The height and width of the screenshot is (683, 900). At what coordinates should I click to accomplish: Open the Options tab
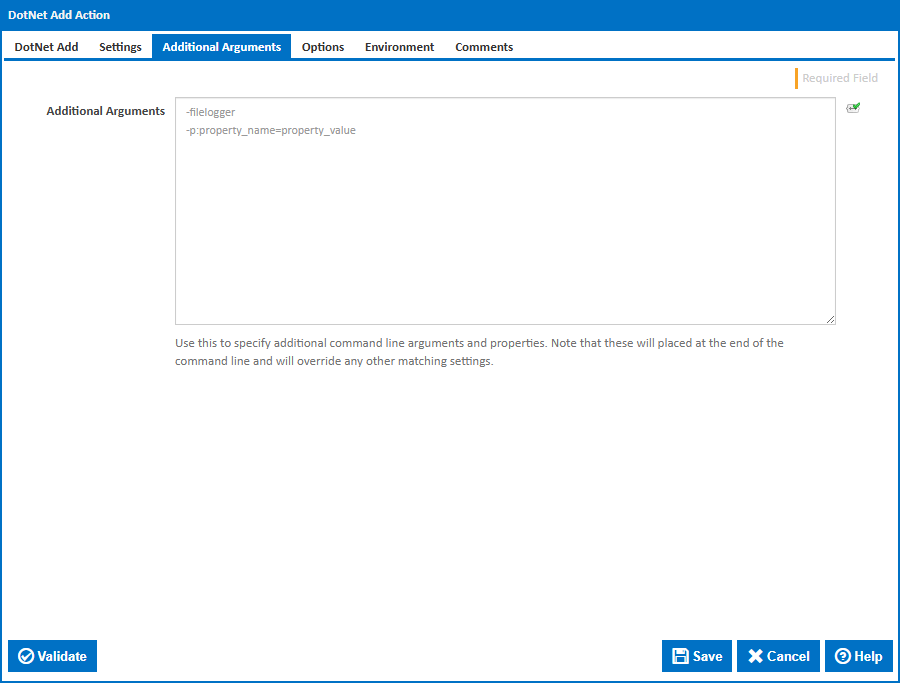click(322, 46)
